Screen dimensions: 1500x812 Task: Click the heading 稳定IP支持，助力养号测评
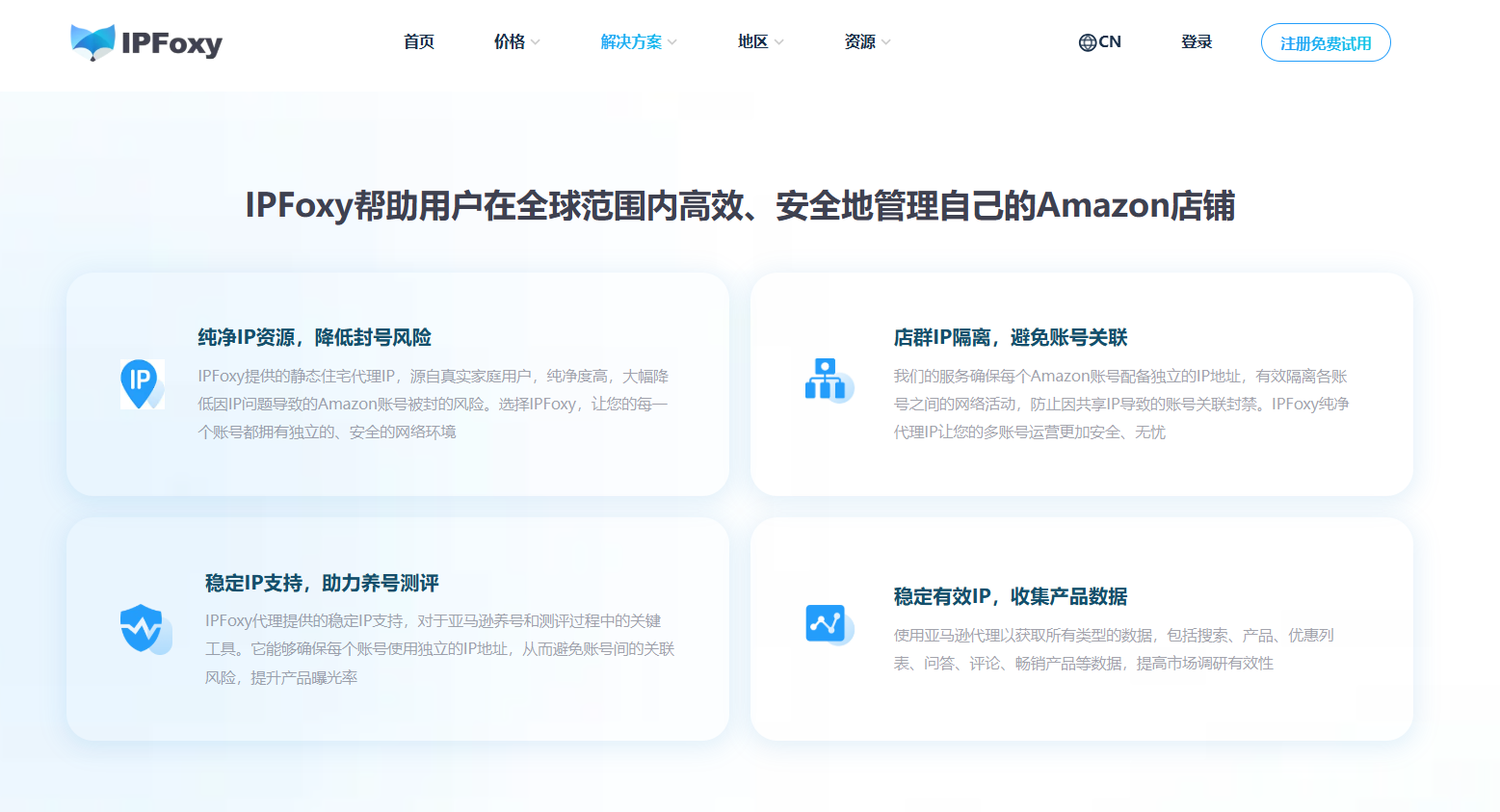tap(322, 583)
